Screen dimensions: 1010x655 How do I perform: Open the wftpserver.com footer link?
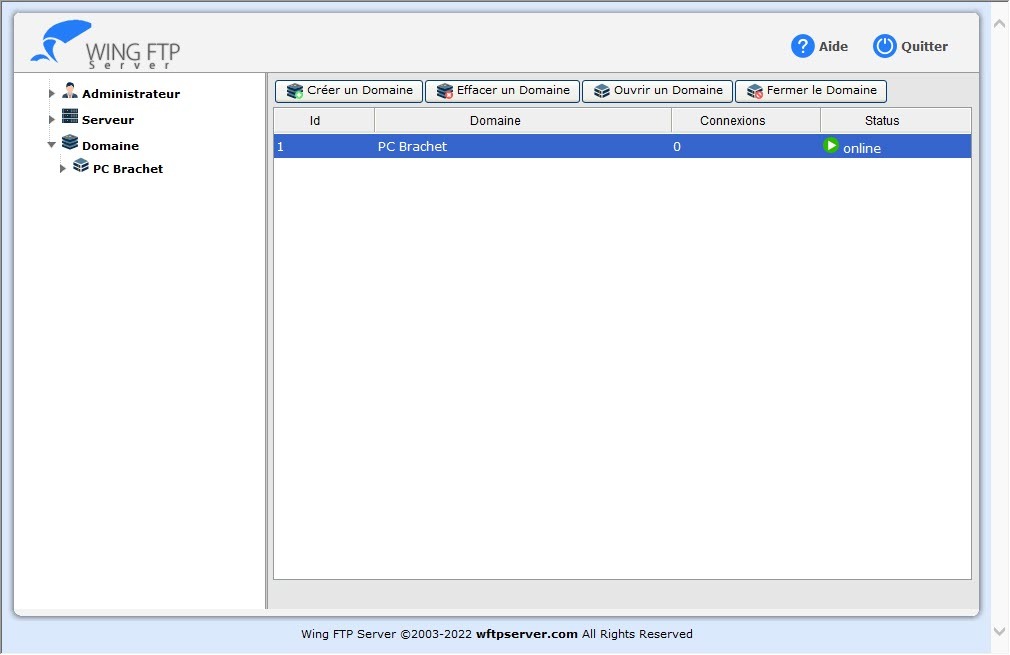[526, 634]
